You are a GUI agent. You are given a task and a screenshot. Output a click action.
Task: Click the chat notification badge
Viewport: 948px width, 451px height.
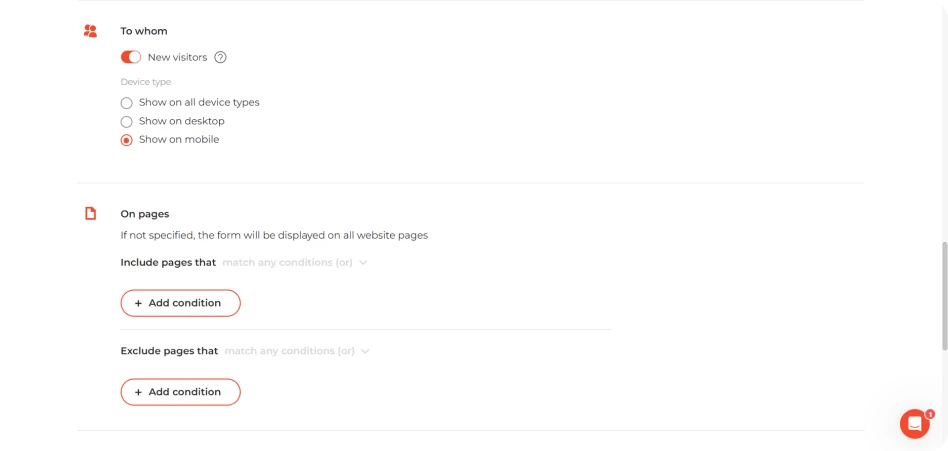pyautogui.click(x=930, y=414)
